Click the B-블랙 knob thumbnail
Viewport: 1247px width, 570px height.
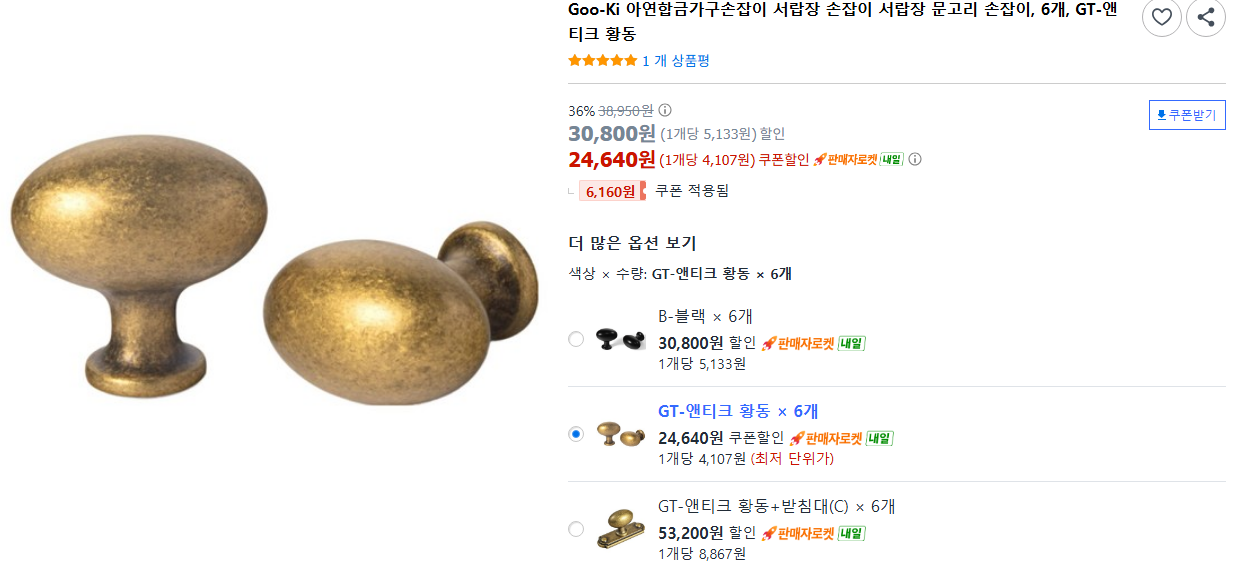[620, 339]
